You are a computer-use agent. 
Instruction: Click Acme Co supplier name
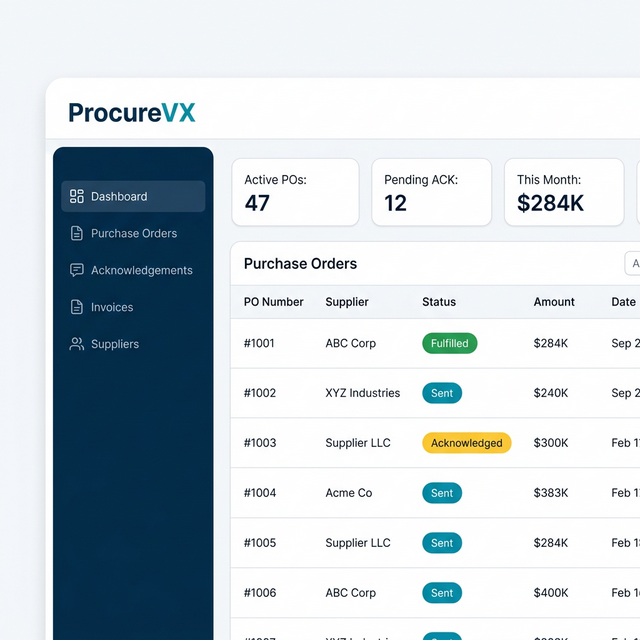(x=349, y=493)
